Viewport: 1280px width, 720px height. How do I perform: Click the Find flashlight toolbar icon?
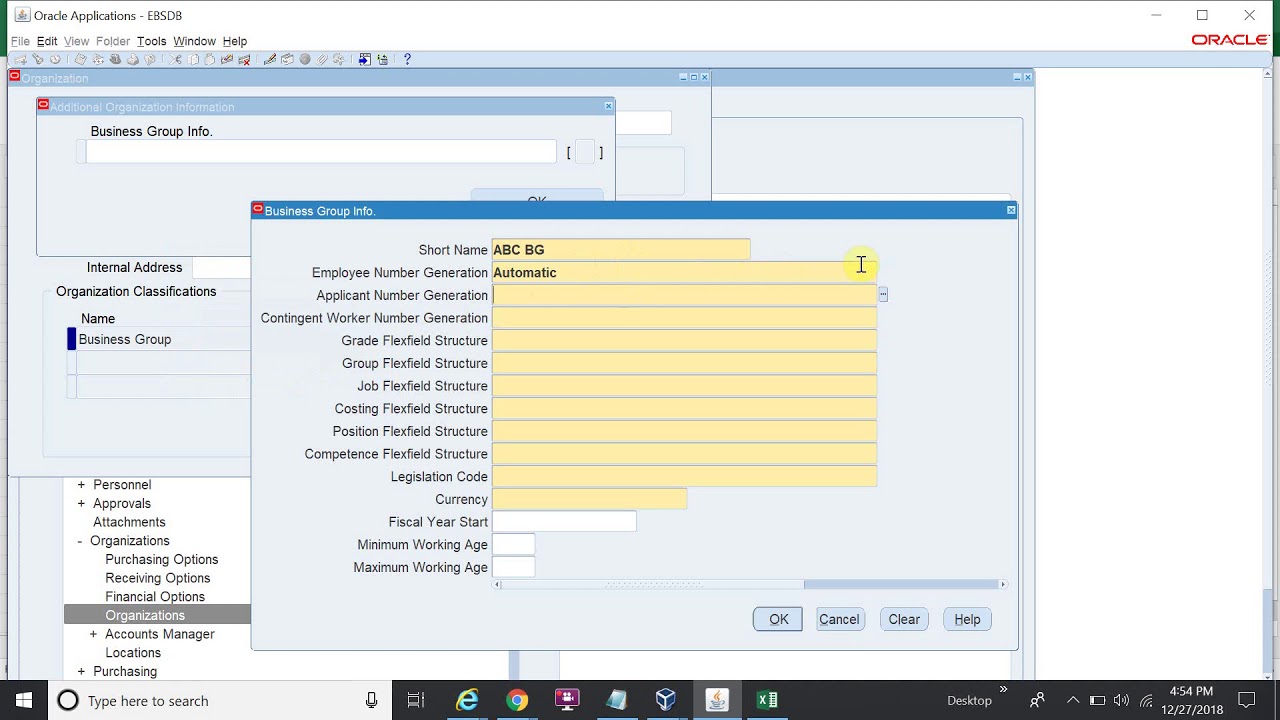point(38,59)
